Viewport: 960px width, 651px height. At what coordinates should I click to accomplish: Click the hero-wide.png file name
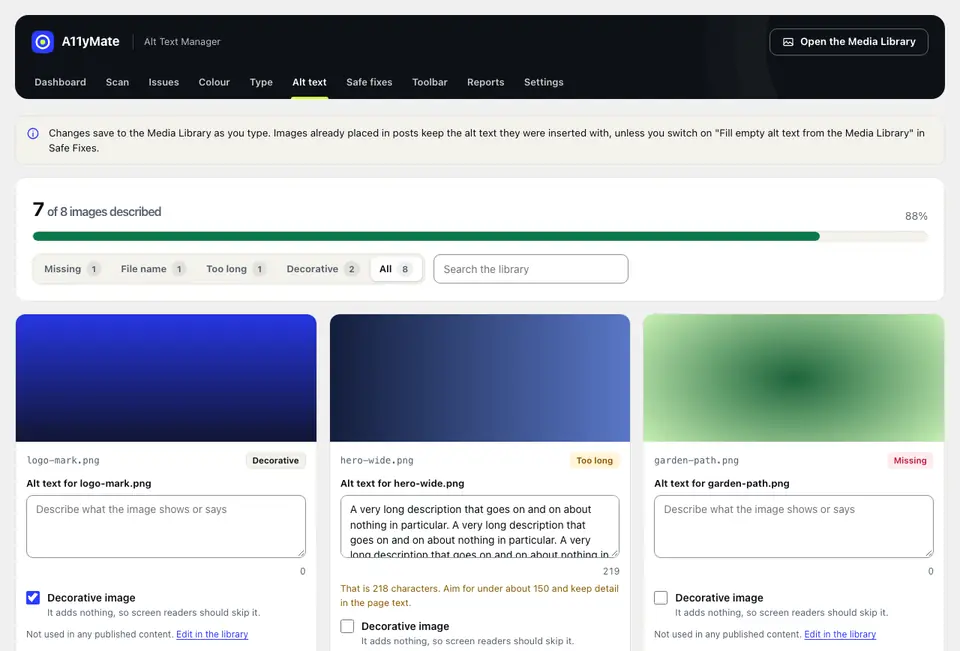pos(377,461)
